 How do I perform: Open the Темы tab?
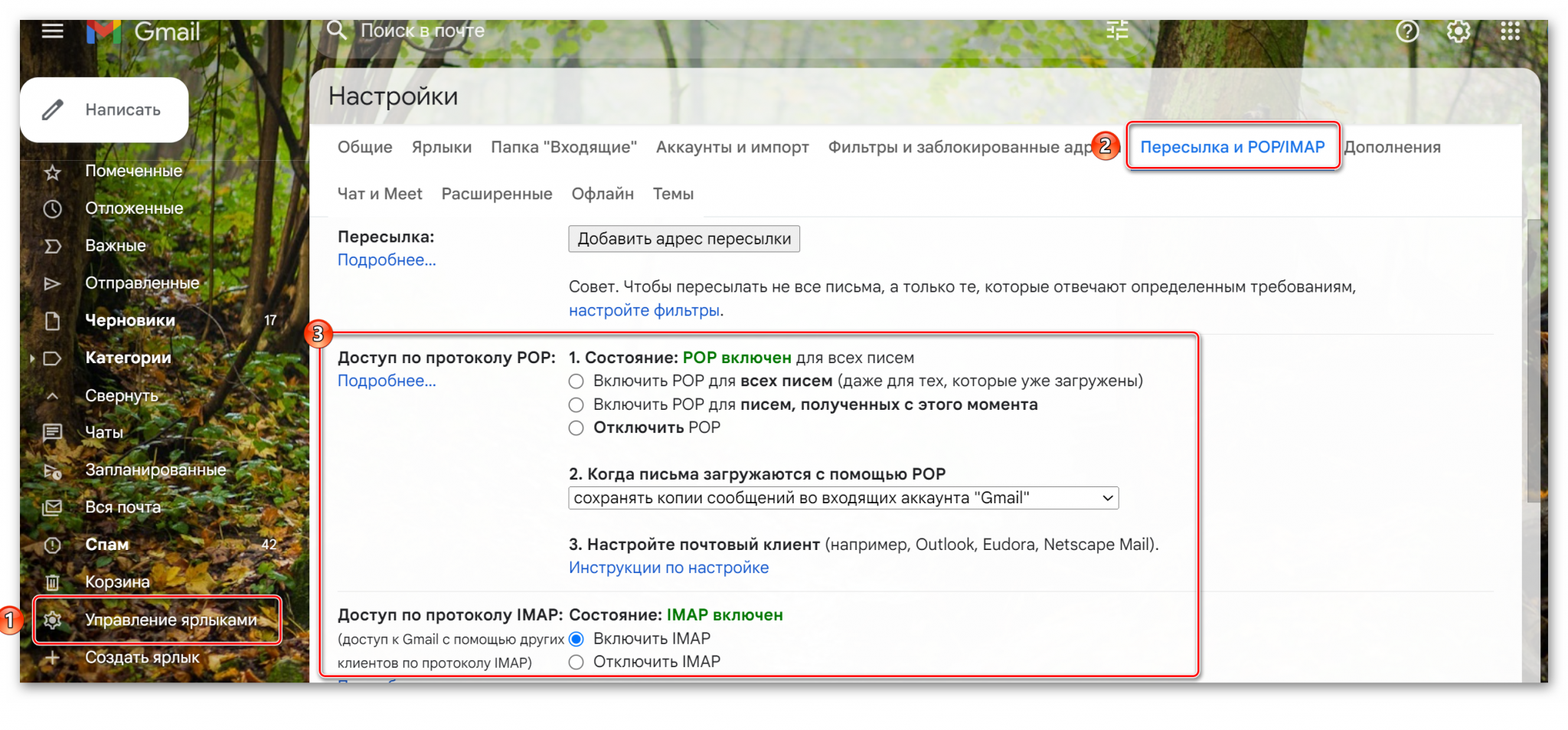[x=673, y=194]
